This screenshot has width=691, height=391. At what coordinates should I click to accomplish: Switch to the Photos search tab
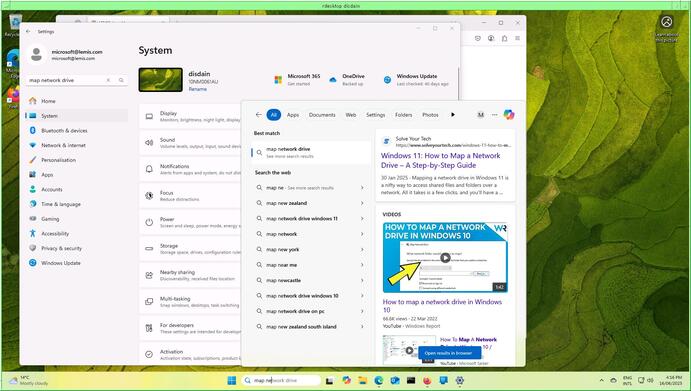[x=431, y=115]
